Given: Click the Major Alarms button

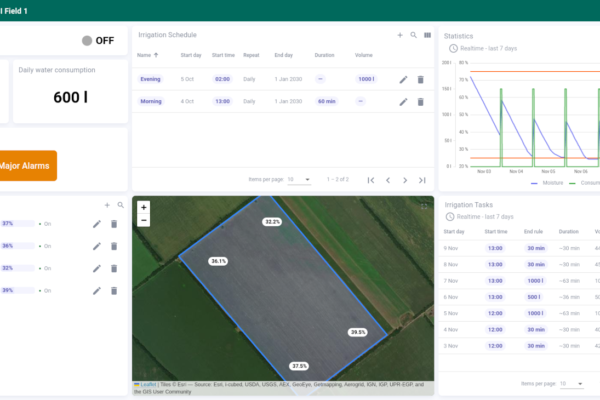Looking at the screenshot, I should point(28,165).
